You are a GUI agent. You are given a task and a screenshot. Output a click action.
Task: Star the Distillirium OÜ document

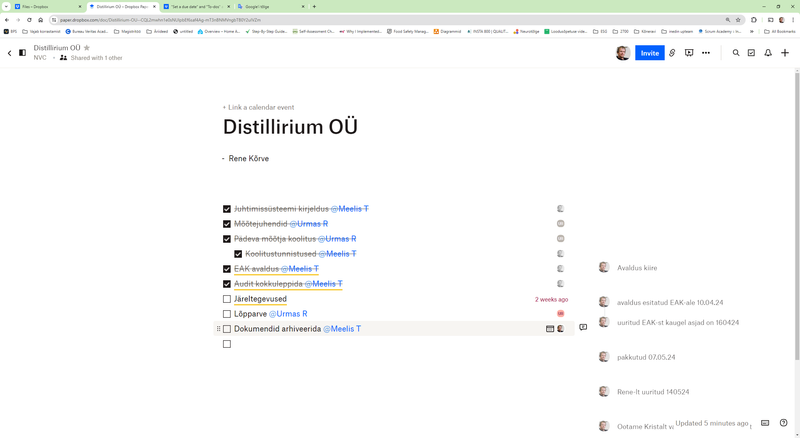coord(86,48)
